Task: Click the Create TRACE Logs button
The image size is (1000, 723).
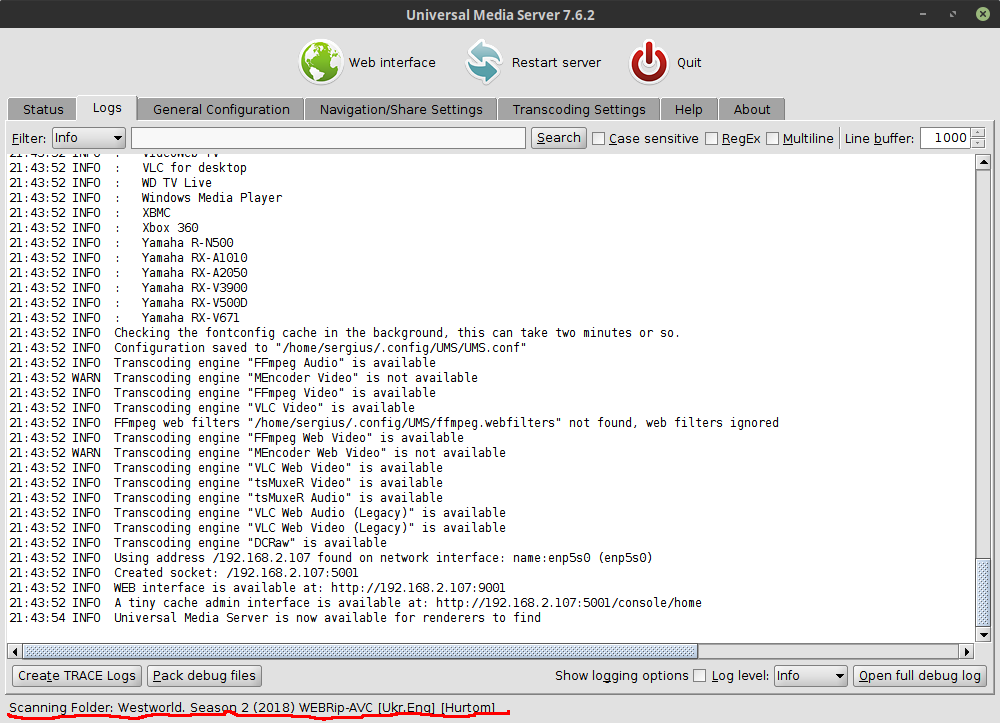Action: click(77, 675)
